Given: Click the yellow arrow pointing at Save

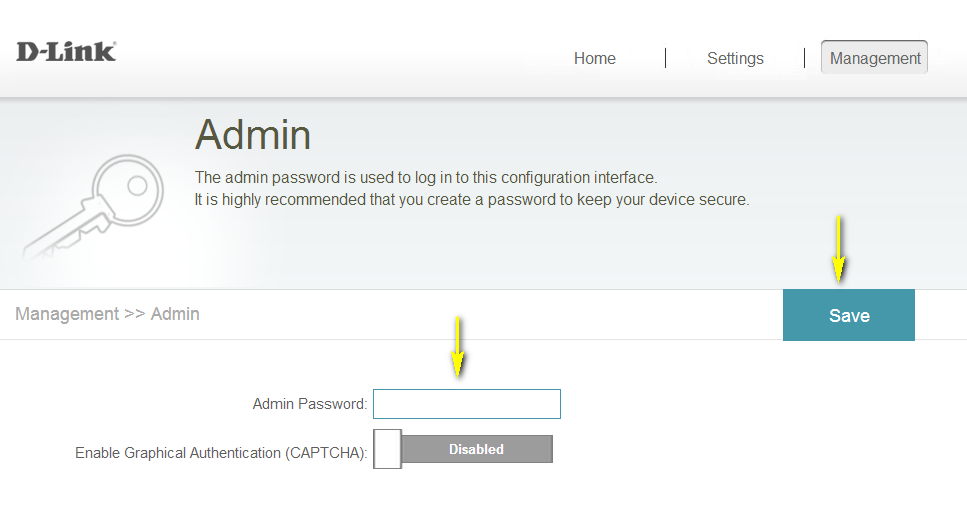Looking at the screenshot, I should [x=839, y=248].
